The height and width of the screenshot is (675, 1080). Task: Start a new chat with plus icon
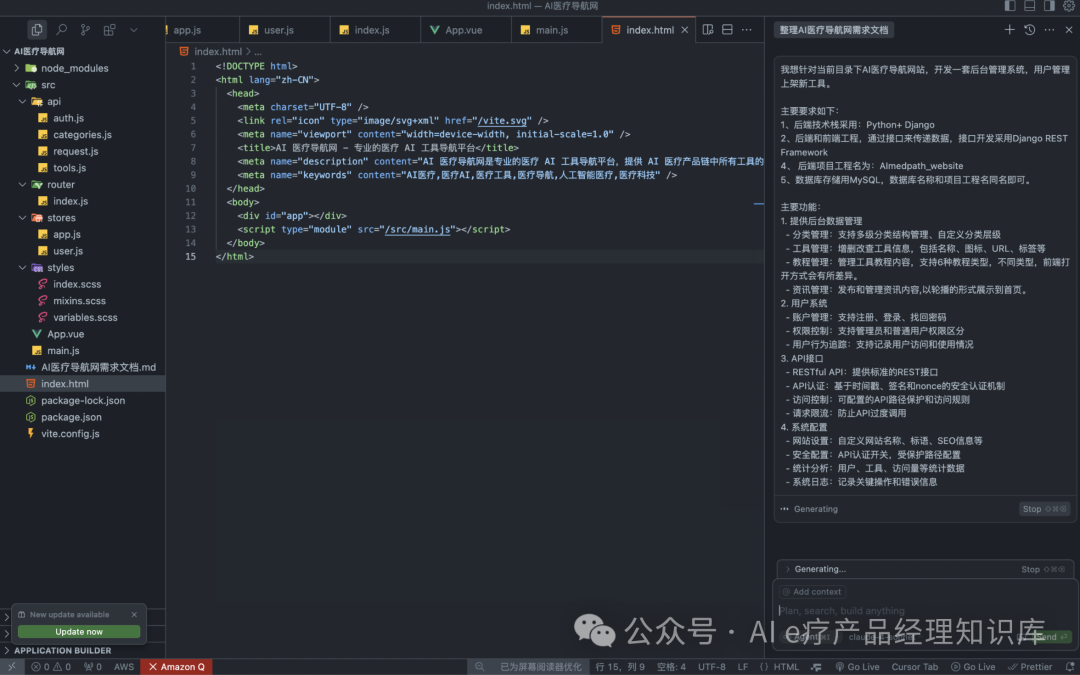(1009, 30)
